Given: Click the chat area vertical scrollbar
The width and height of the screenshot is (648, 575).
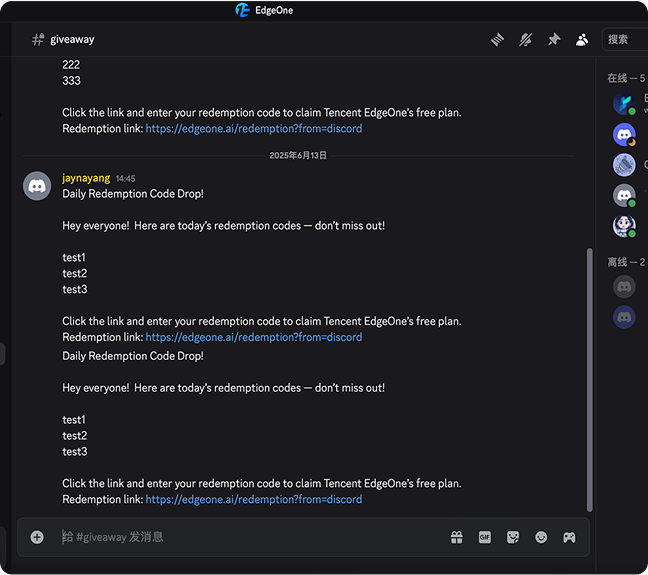Looking at the screenshot, I should (x=589, y=380).
